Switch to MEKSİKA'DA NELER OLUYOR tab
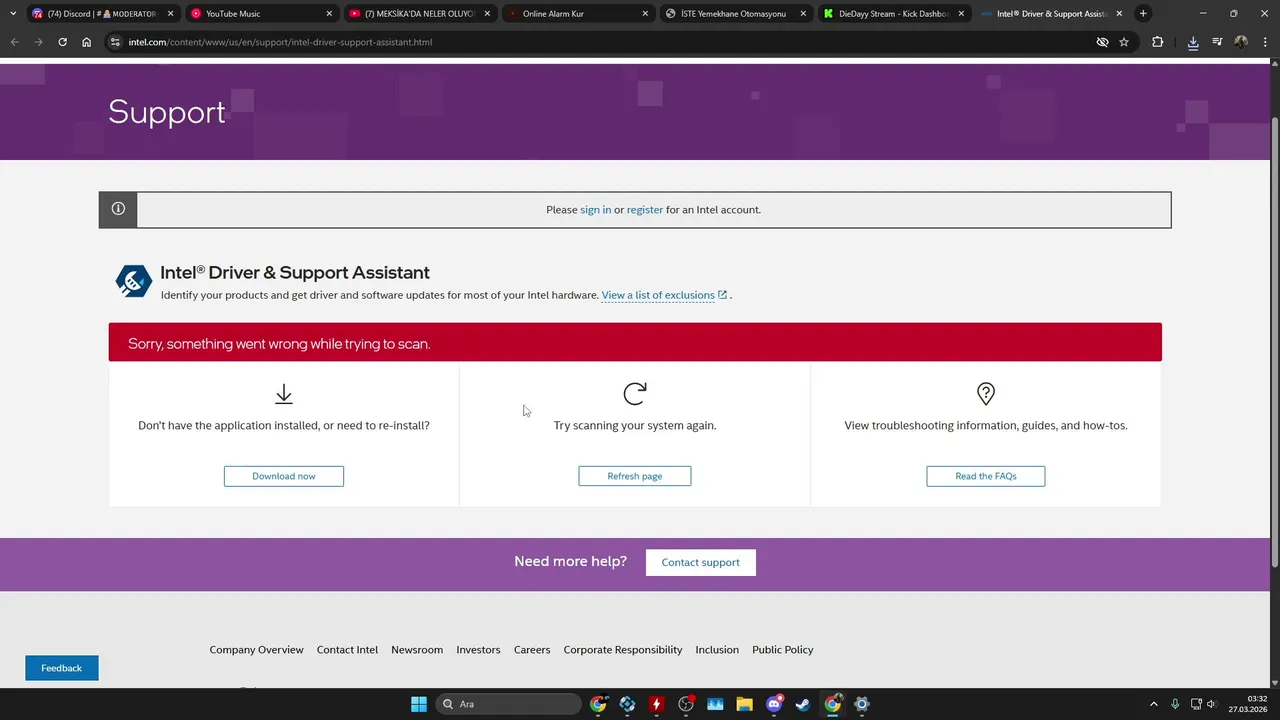The image size is (1280, 720). click(418, 14)
